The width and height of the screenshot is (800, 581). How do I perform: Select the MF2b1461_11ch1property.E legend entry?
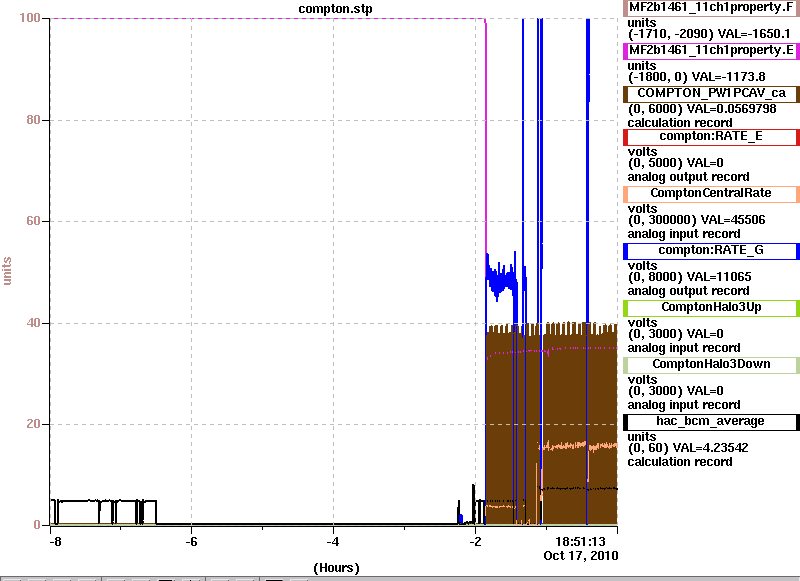click(711, 50)
